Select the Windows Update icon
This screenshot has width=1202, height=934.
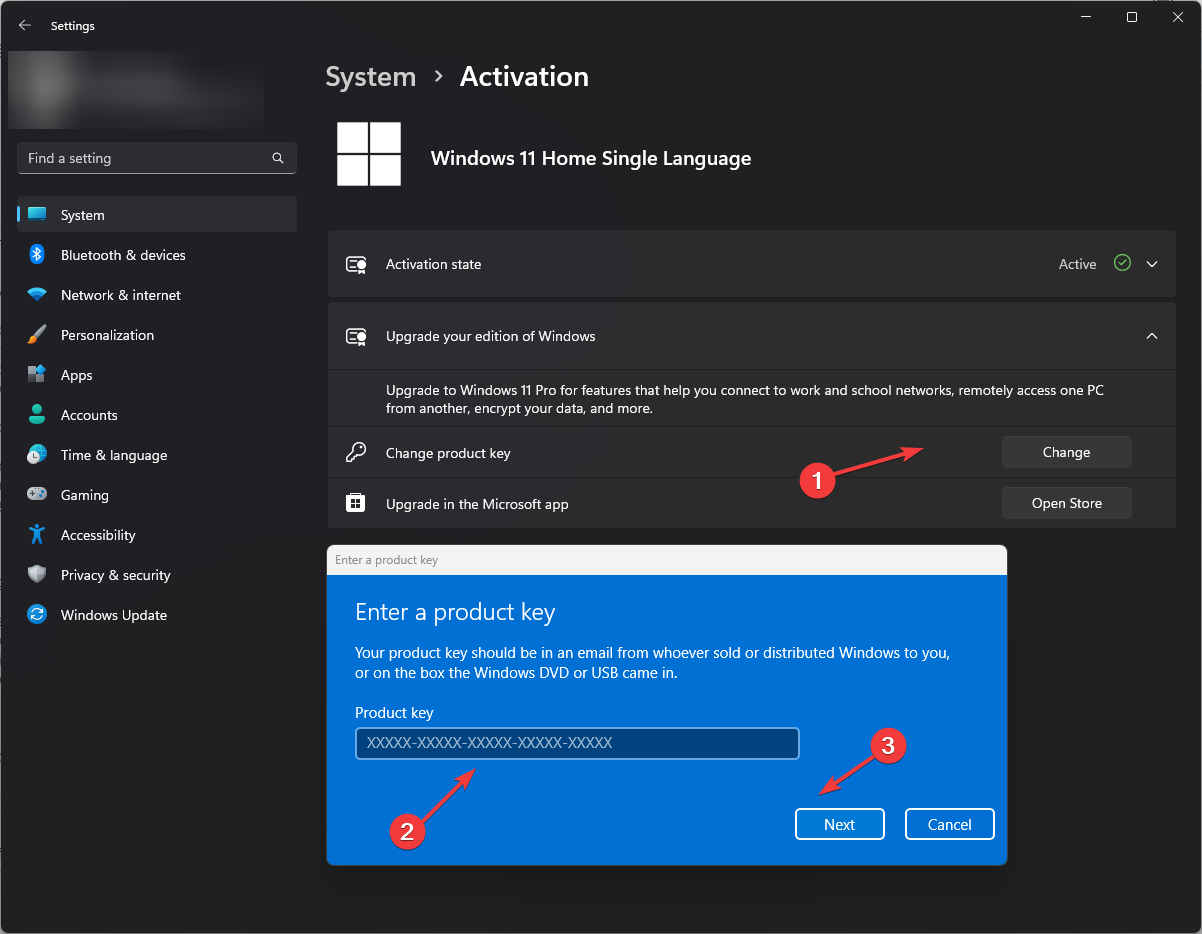point(37,615)
